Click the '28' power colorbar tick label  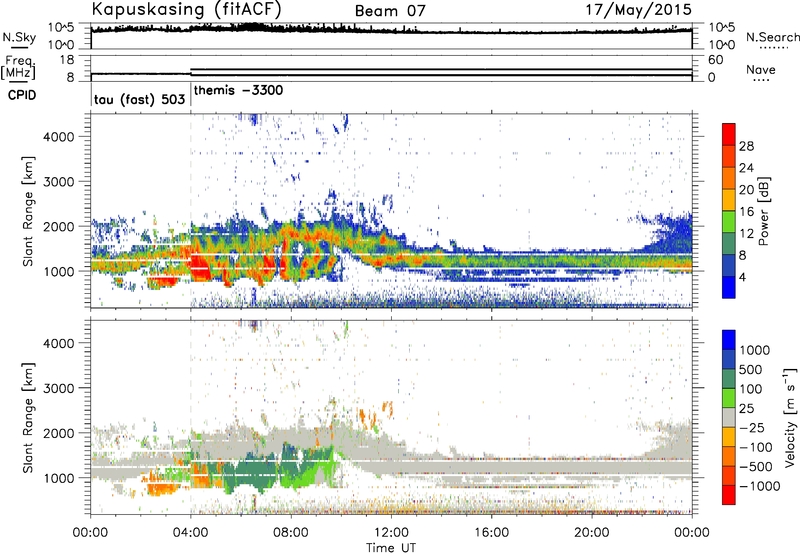[746, 146]
